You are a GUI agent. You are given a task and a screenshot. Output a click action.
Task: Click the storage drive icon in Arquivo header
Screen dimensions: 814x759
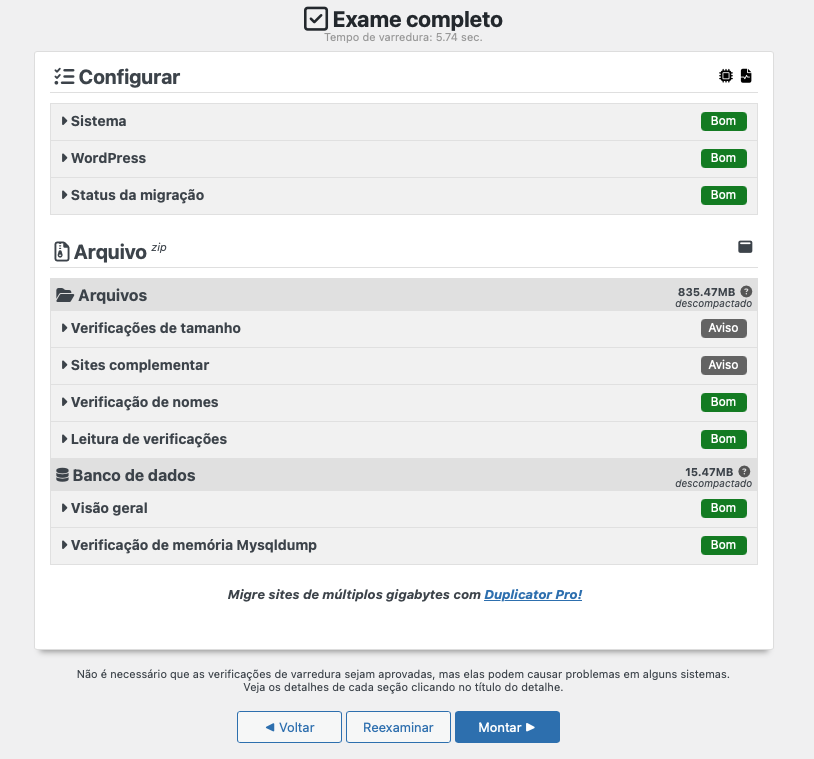click(x=745, y=246)
